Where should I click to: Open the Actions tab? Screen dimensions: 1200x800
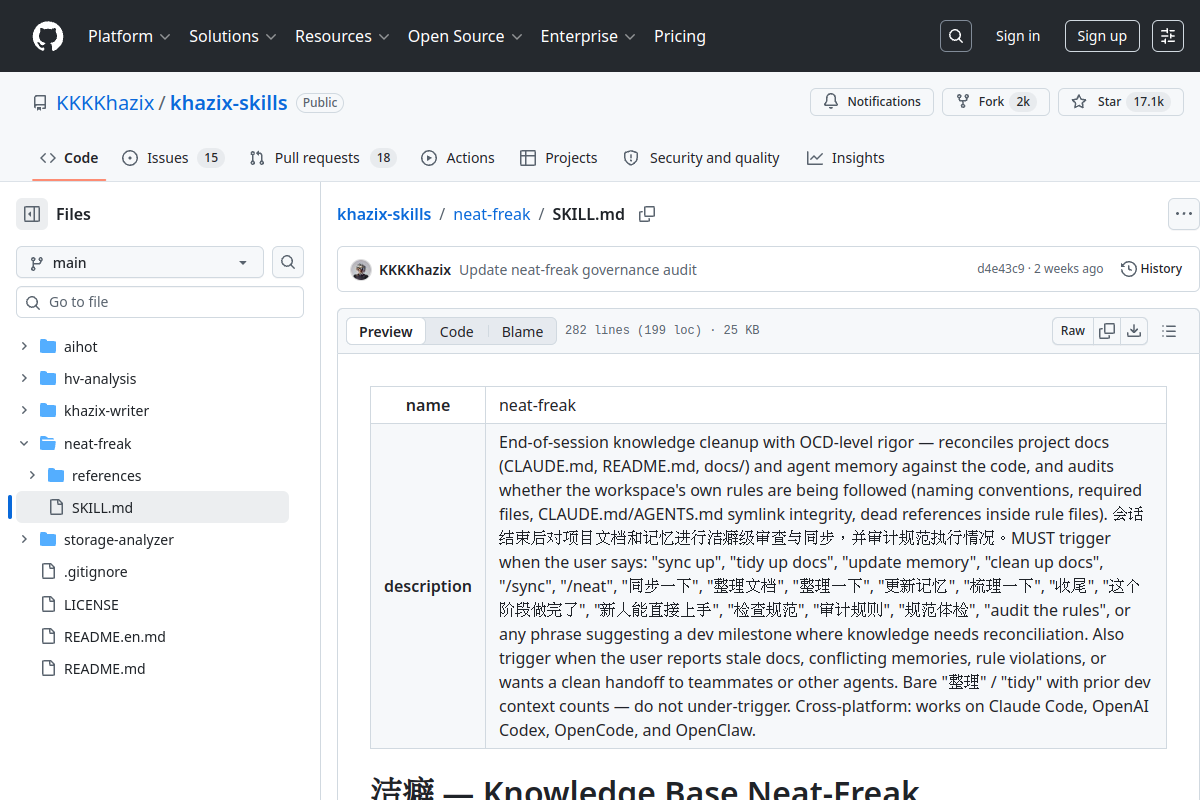point(458,158)
